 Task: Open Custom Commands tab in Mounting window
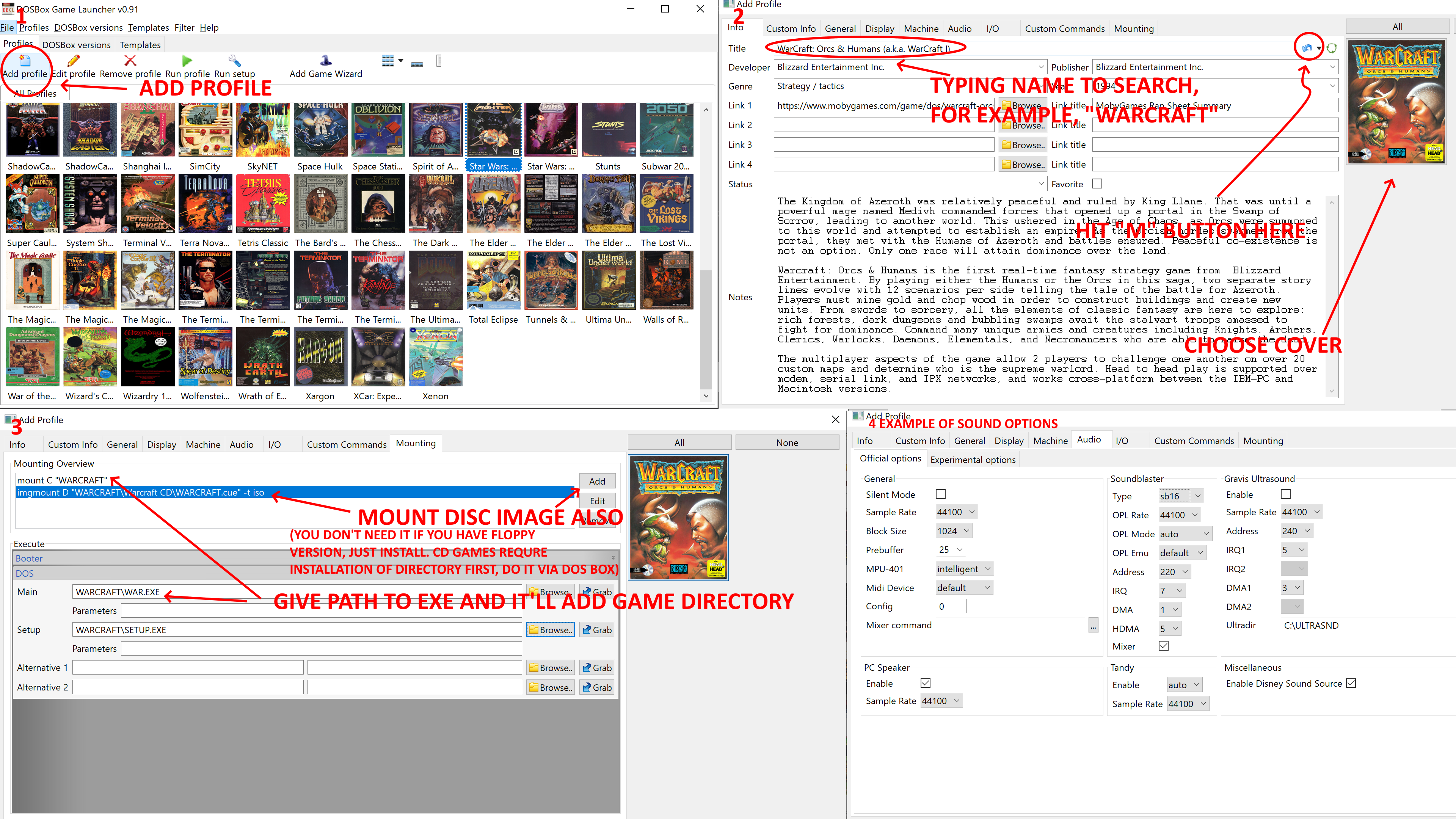coord(347,444)
